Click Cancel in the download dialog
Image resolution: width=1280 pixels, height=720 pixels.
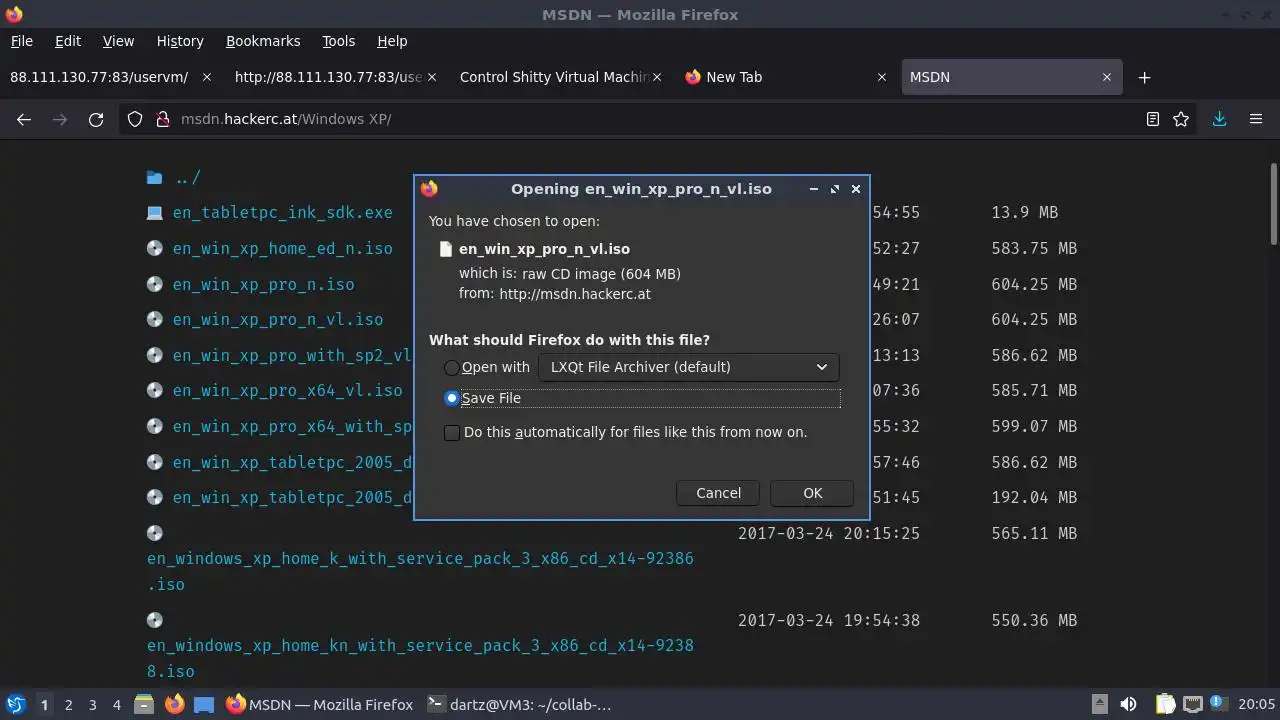click(718, 493)
